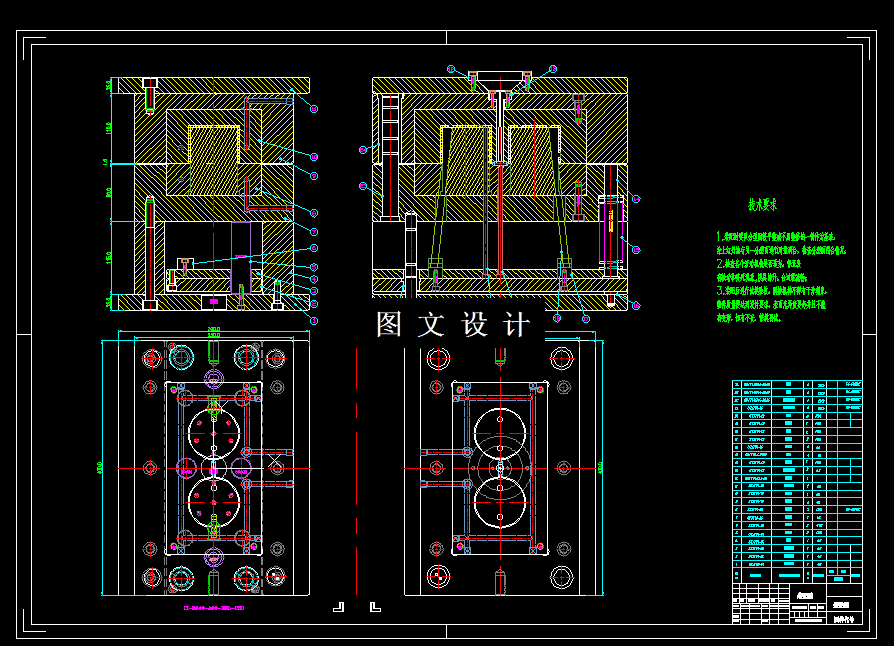
Task: Click the right L-shaped section mark at bottom center
Action: [x=375, y=607]
